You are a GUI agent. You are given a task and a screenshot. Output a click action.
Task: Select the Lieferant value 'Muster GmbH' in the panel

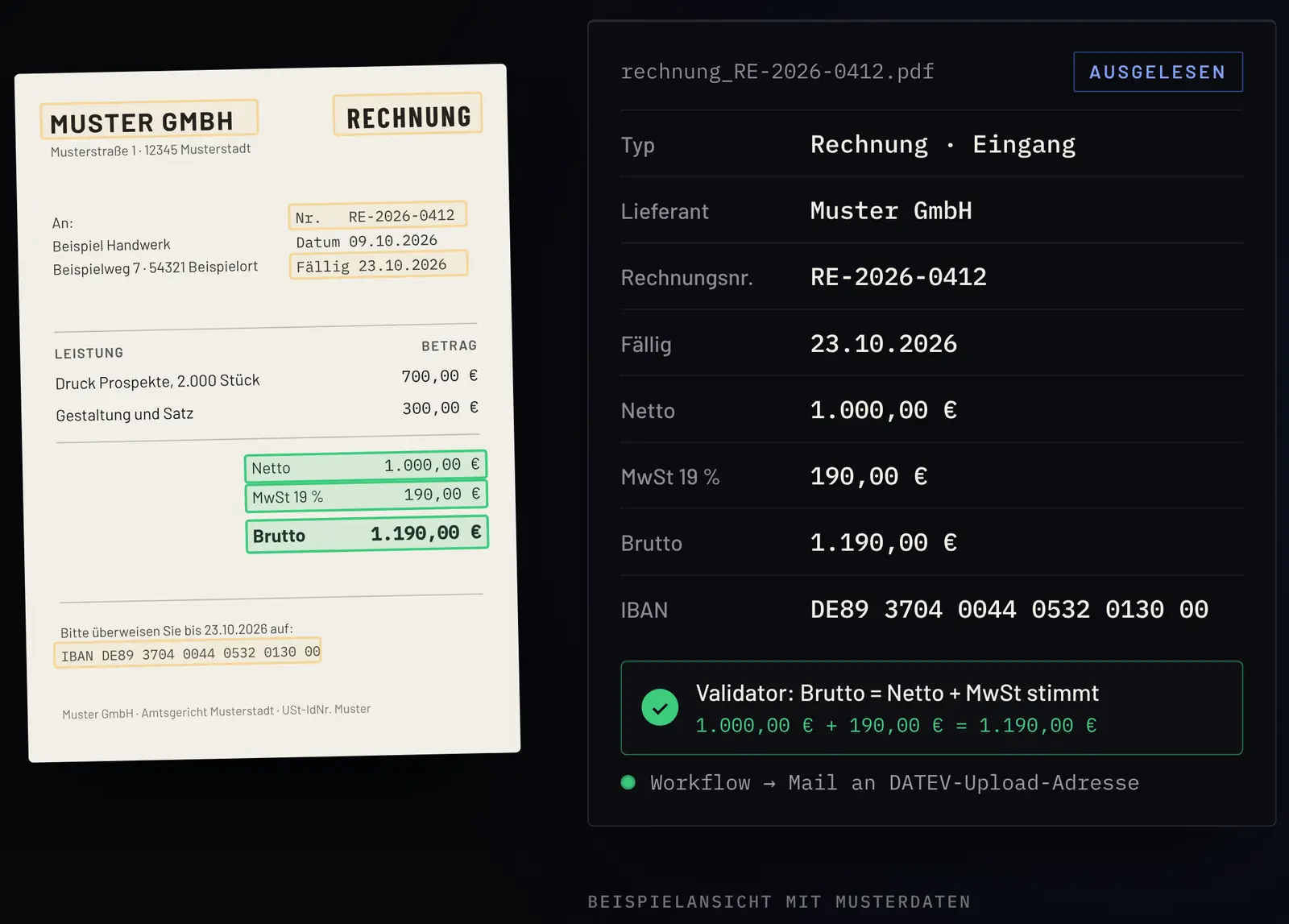tap(891, 211)
